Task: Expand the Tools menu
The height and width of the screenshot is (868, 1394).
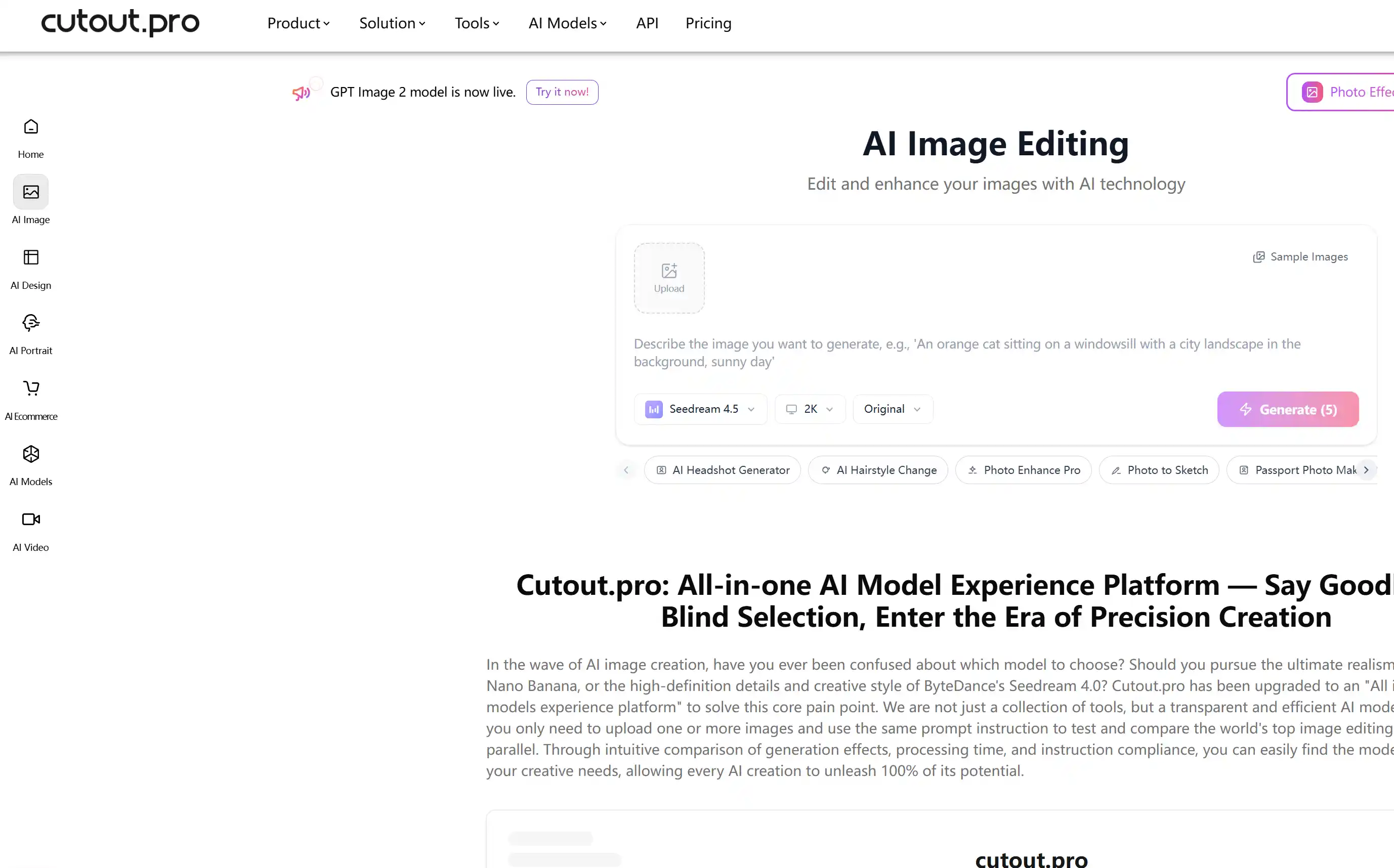Action: coord(477,23)
